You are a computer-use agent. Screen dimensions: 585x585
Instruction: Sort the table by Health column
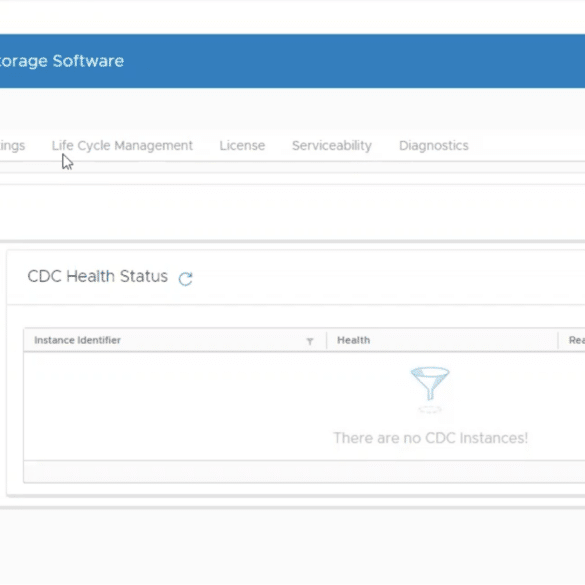pos(353,340)
